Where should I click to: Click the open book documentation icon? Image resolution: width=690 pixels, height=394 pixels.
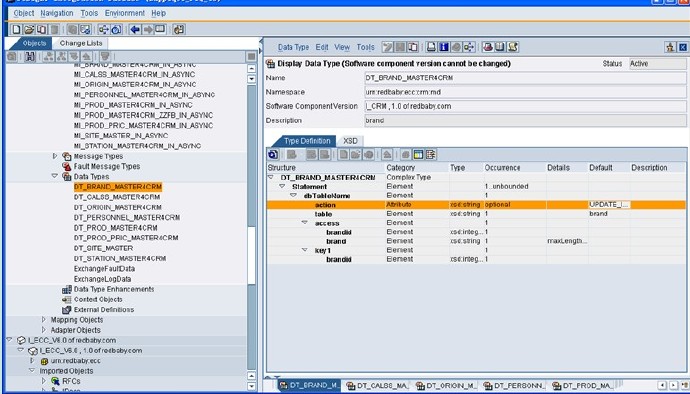coord(500,47)
